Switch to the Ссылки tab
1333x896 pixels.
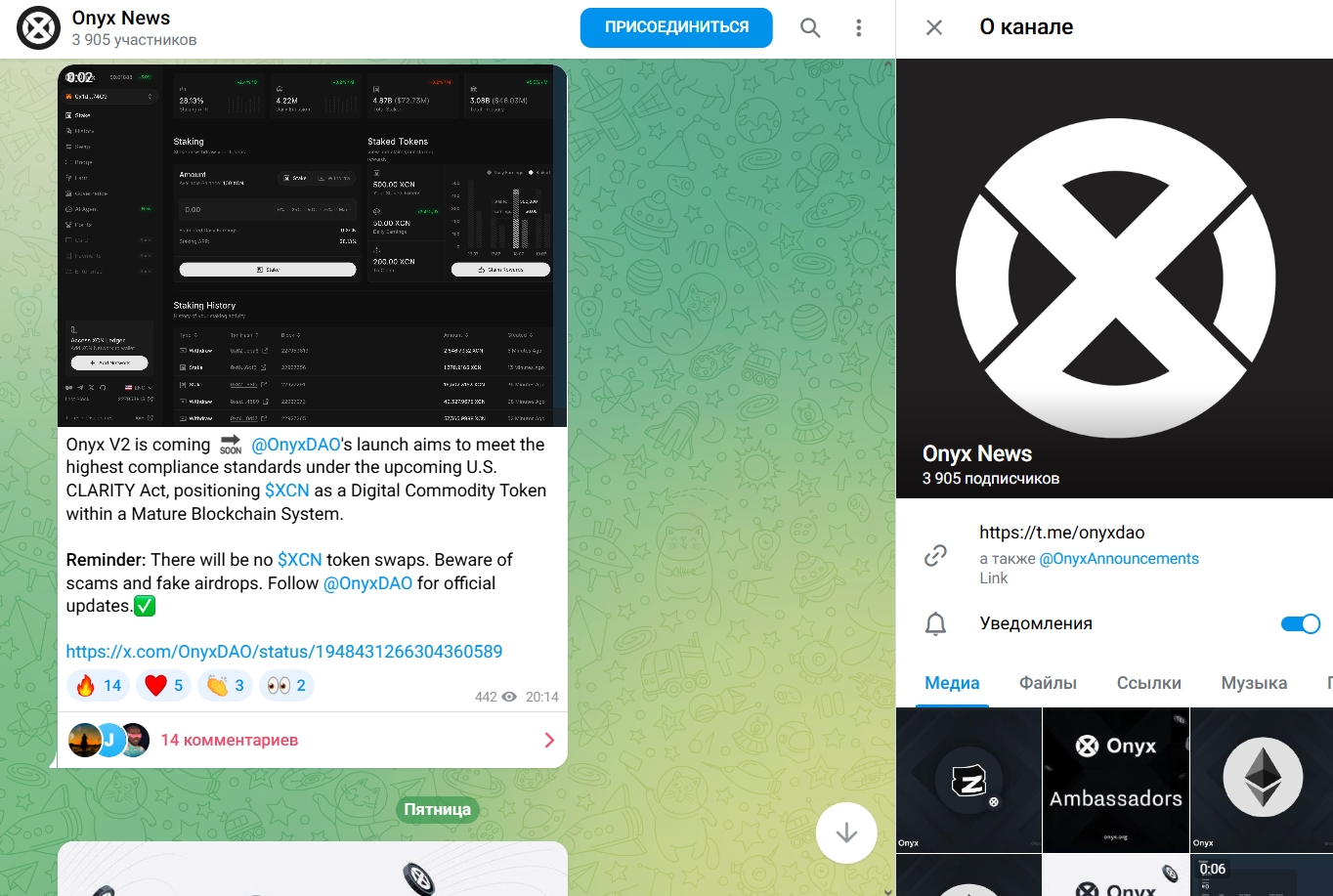[1149, 683]
